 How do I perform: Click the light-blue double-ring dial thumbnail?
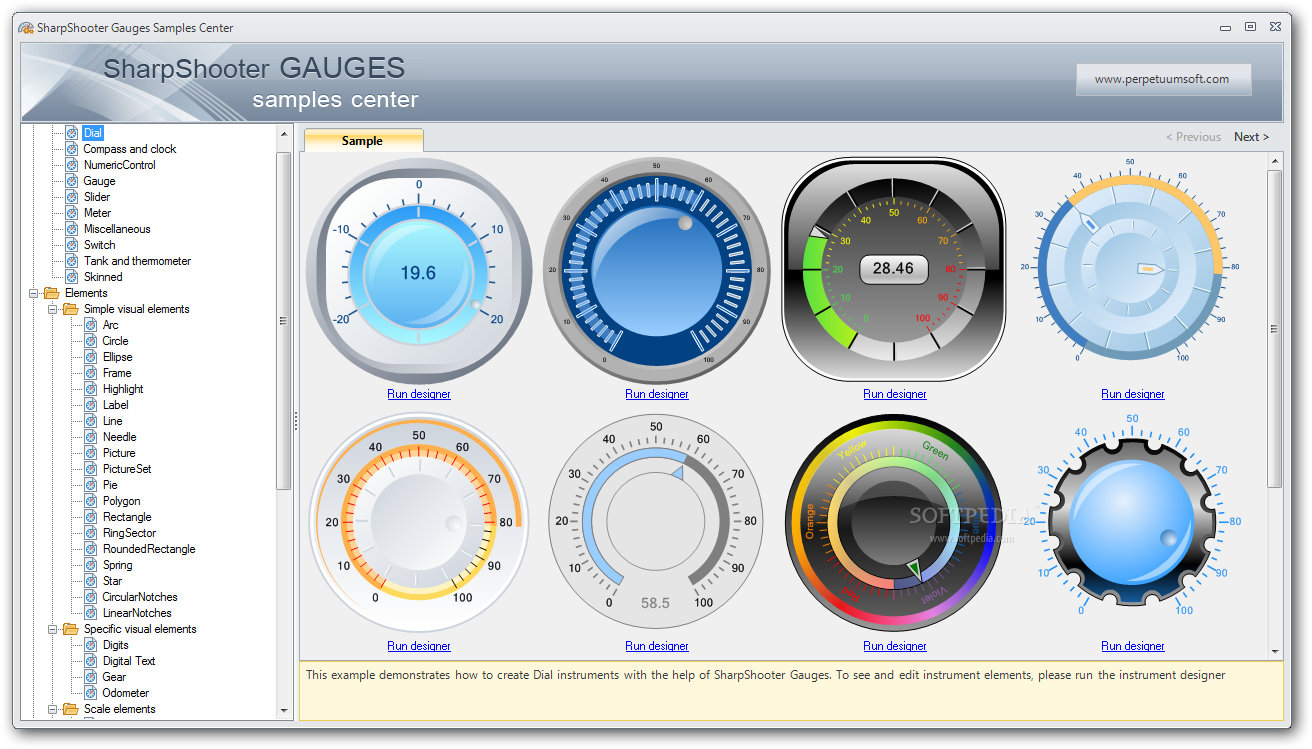click(1130, 268)
